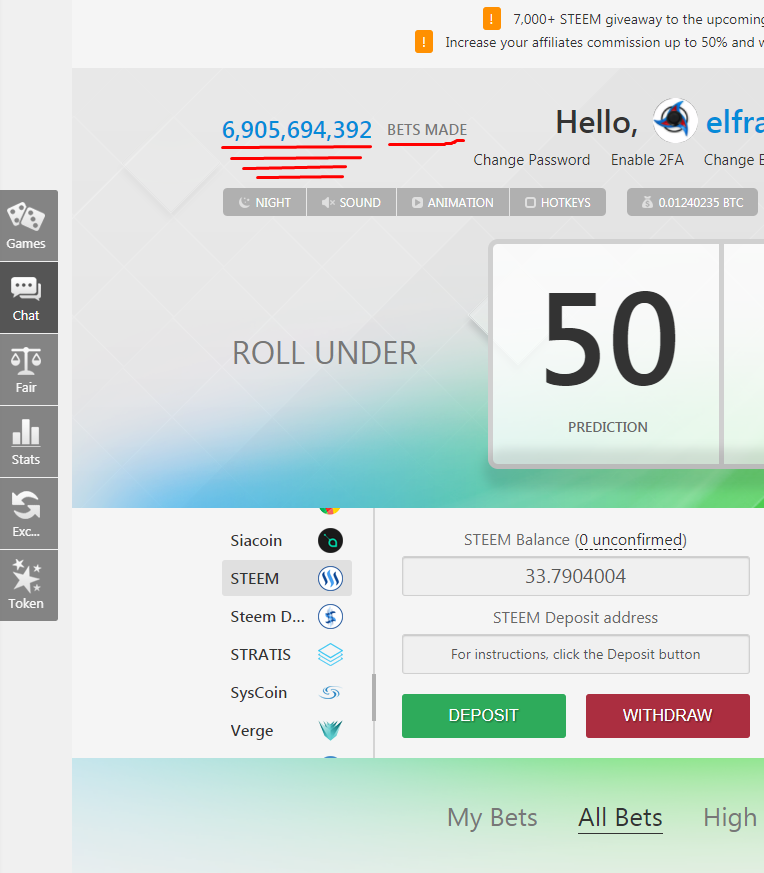
Task: Click the orange alert icon for STEEM giveaway
Action: tap(492, 19)
